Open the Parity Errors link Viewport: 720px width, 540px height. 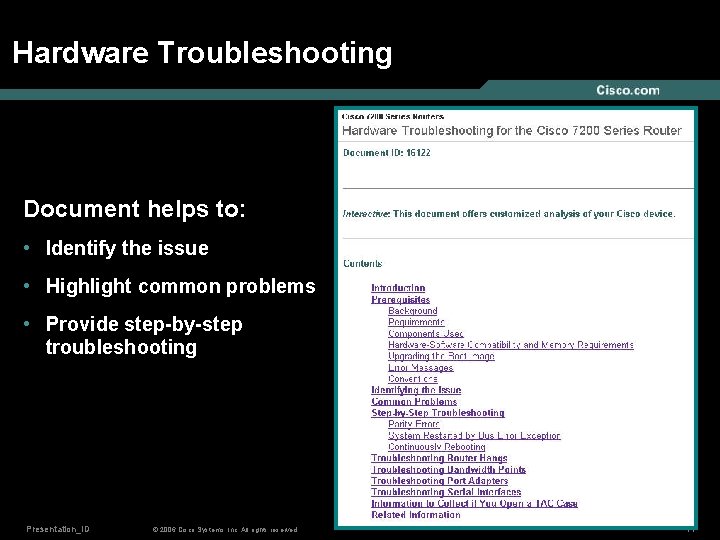(413, 424)
